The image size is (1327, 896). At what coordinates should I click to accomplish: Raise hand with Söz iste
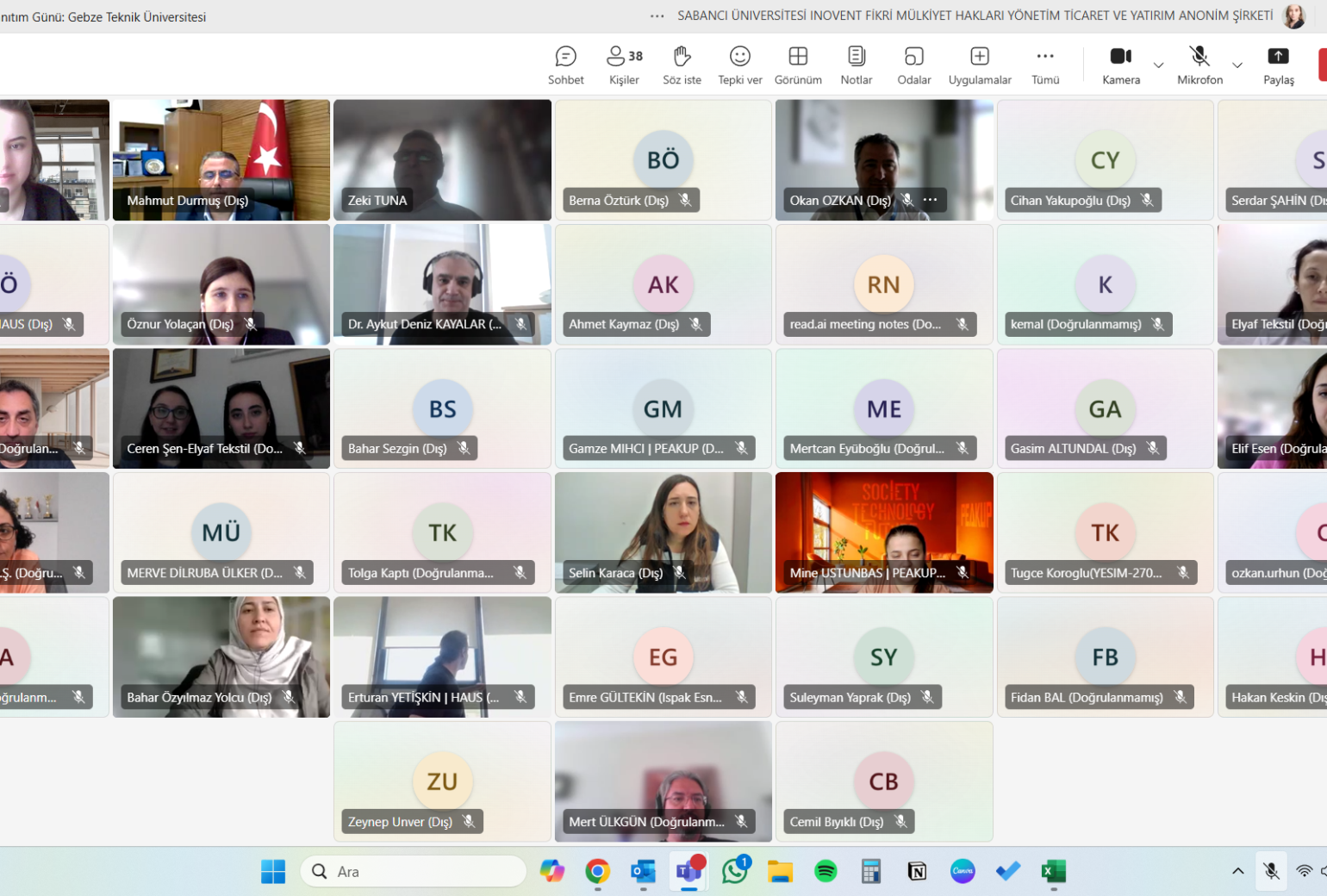[x=682, y=65]
